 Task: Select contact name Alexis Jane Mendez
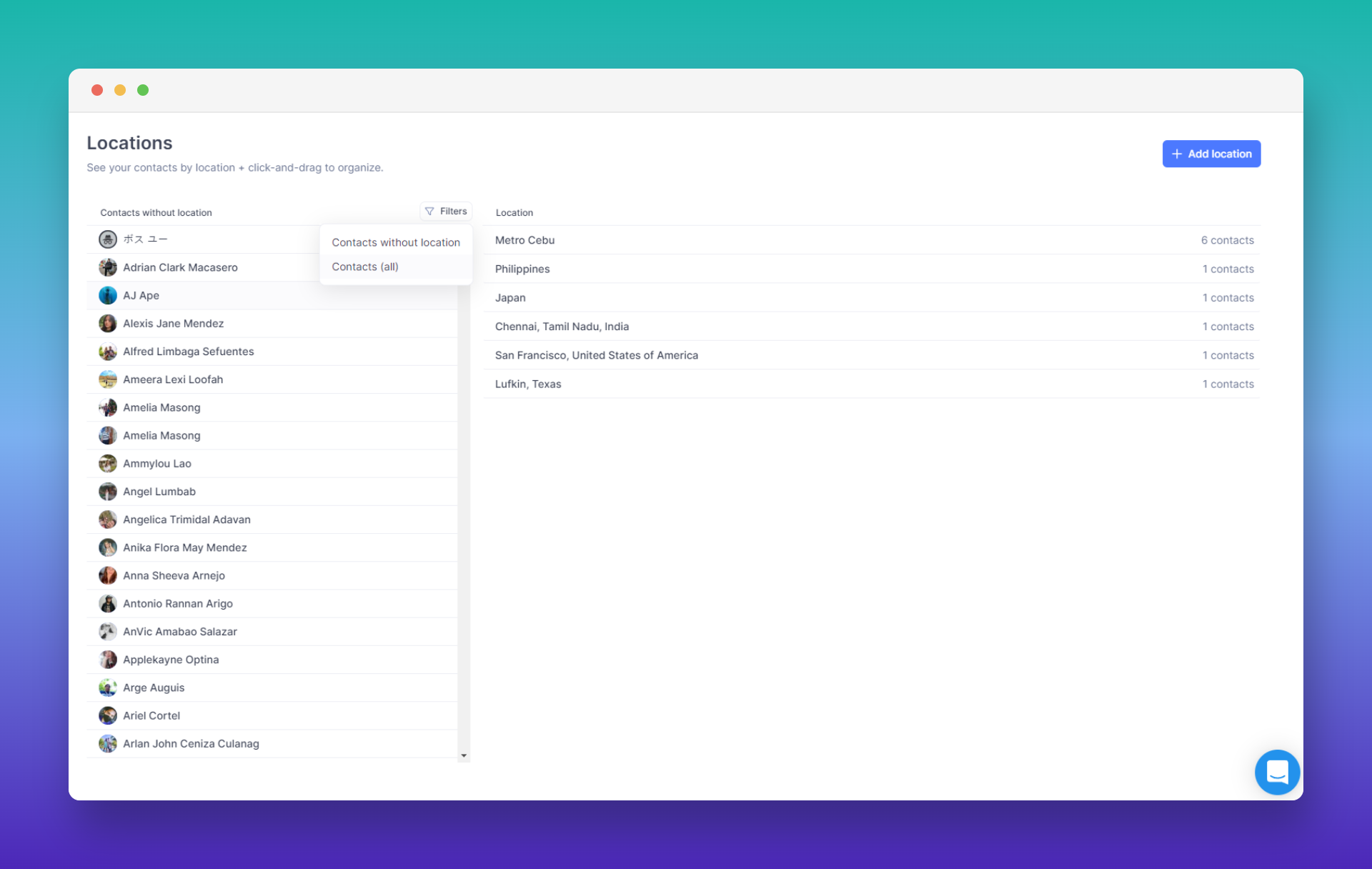pos(173,323)
